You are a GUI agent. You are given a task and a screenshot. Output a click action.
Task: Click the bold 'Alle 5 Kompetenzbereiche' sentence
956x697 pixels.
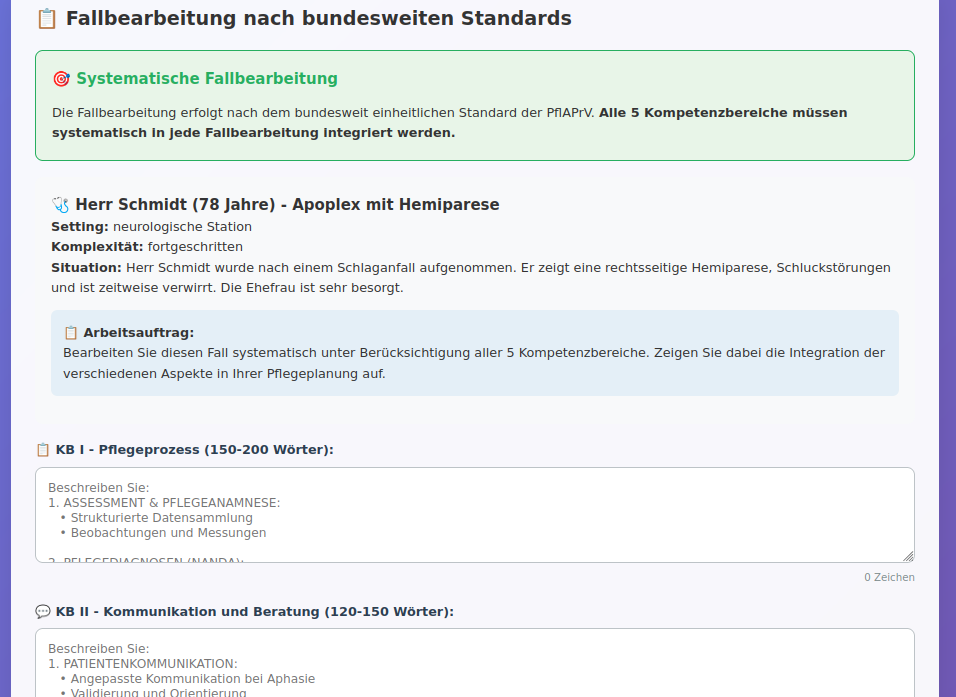[722, 113]
